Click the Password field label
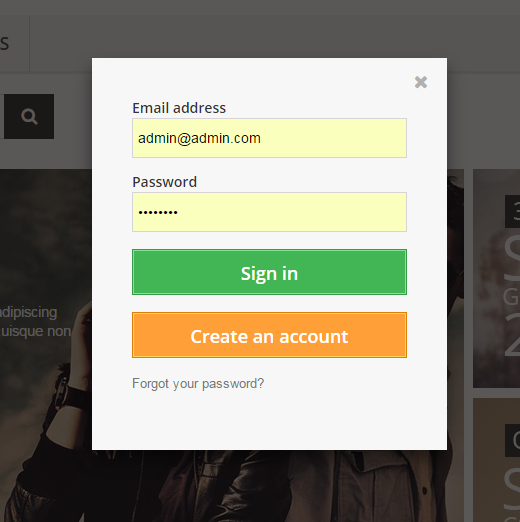Viewport: 520px width, 522px height. pyautogui.click(x=164, y=182)
